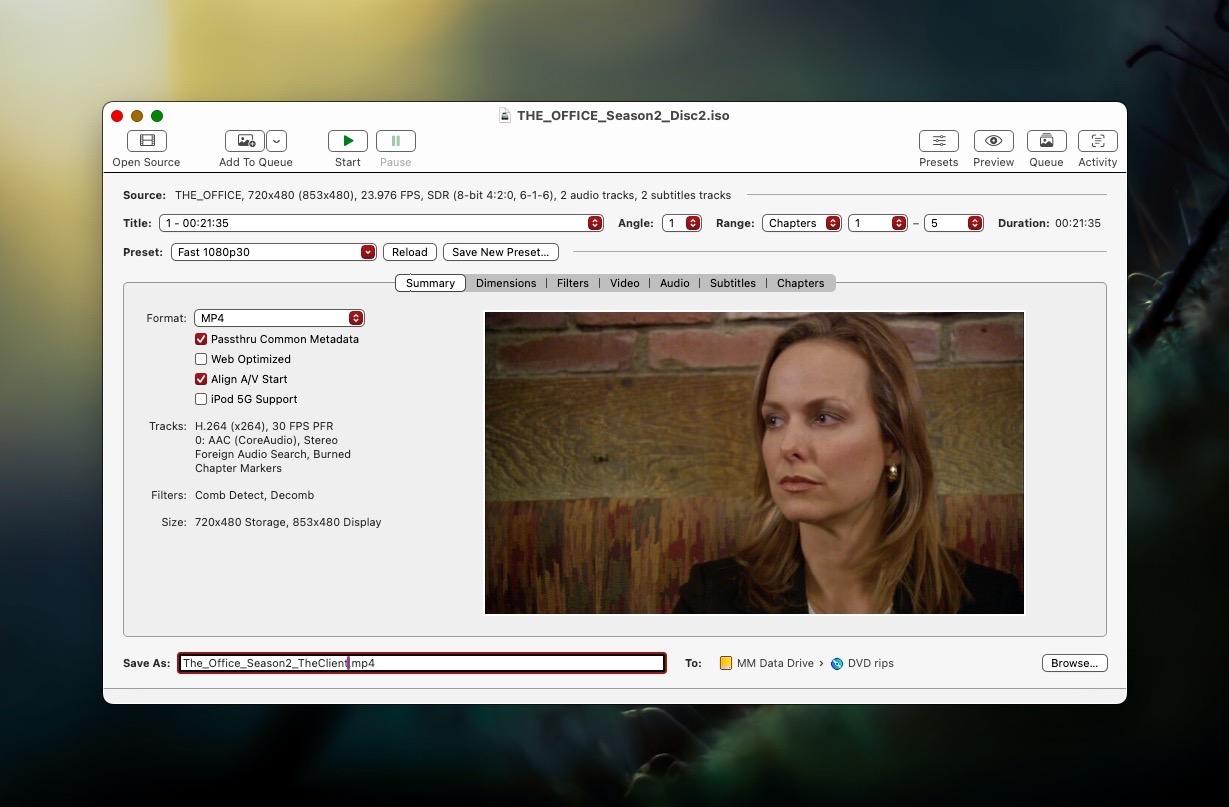Image resolution: width=1229 pixels, height=807 pixels.
Task: Switch to the Dimensions tab
Action: click(506, 283)
